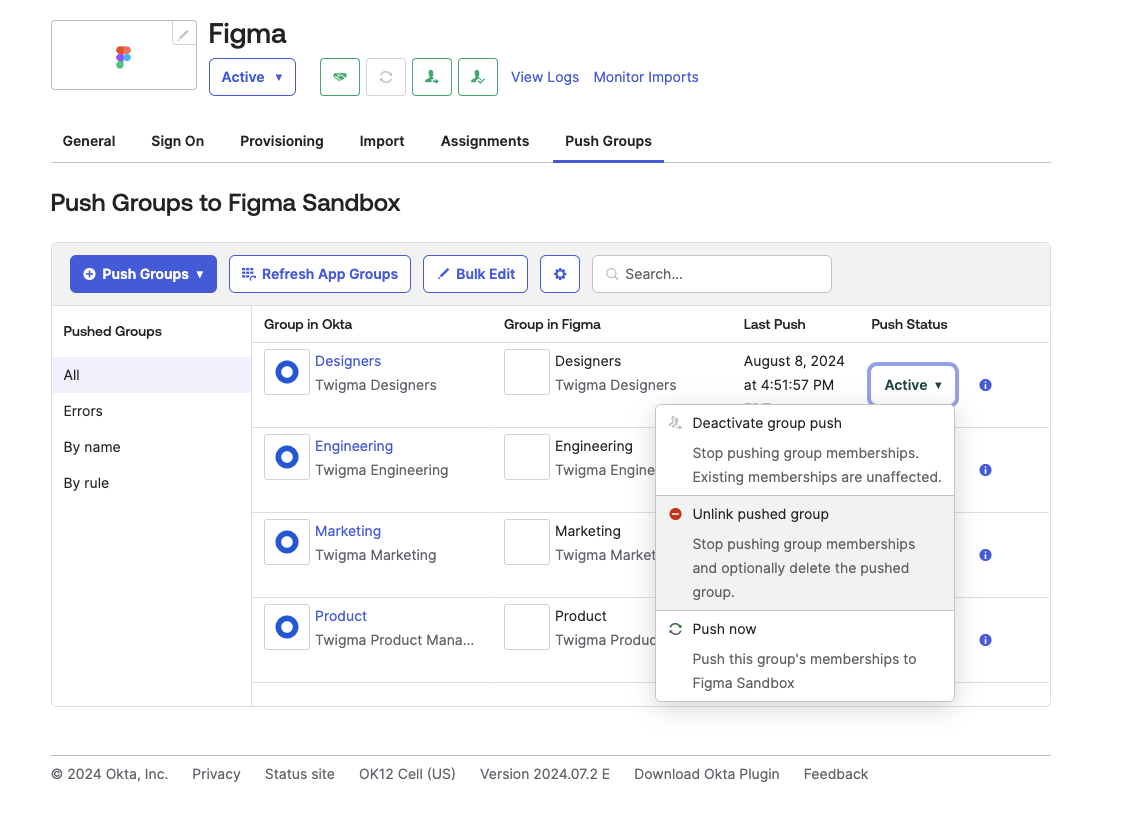This screenshot has width=1122, height=832.
Task: Switch to the Import tab
Action: pyautogui.click(x=382, y=141)
